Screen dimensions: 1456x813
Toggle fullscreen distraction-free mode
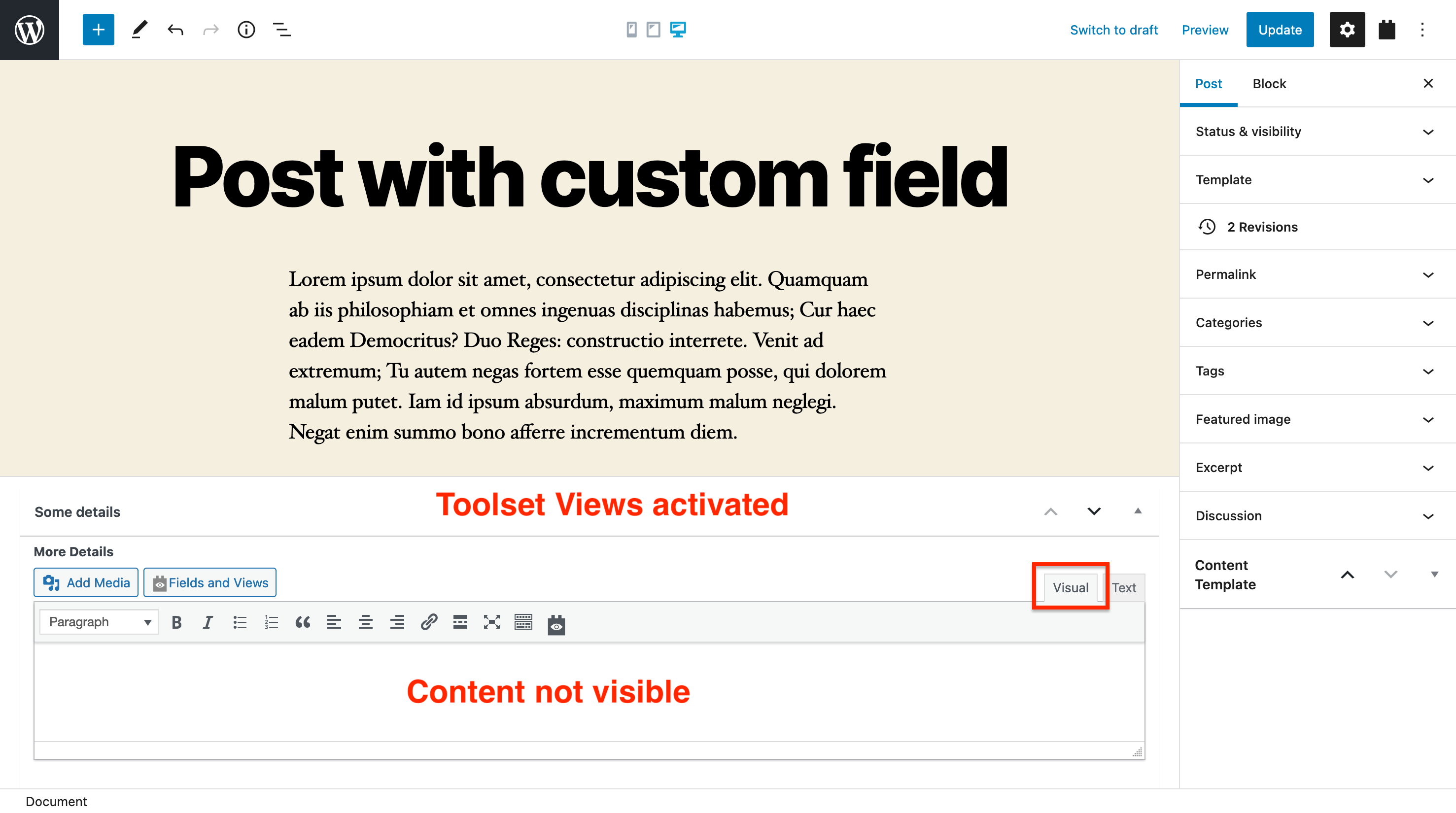pos(492,623)
